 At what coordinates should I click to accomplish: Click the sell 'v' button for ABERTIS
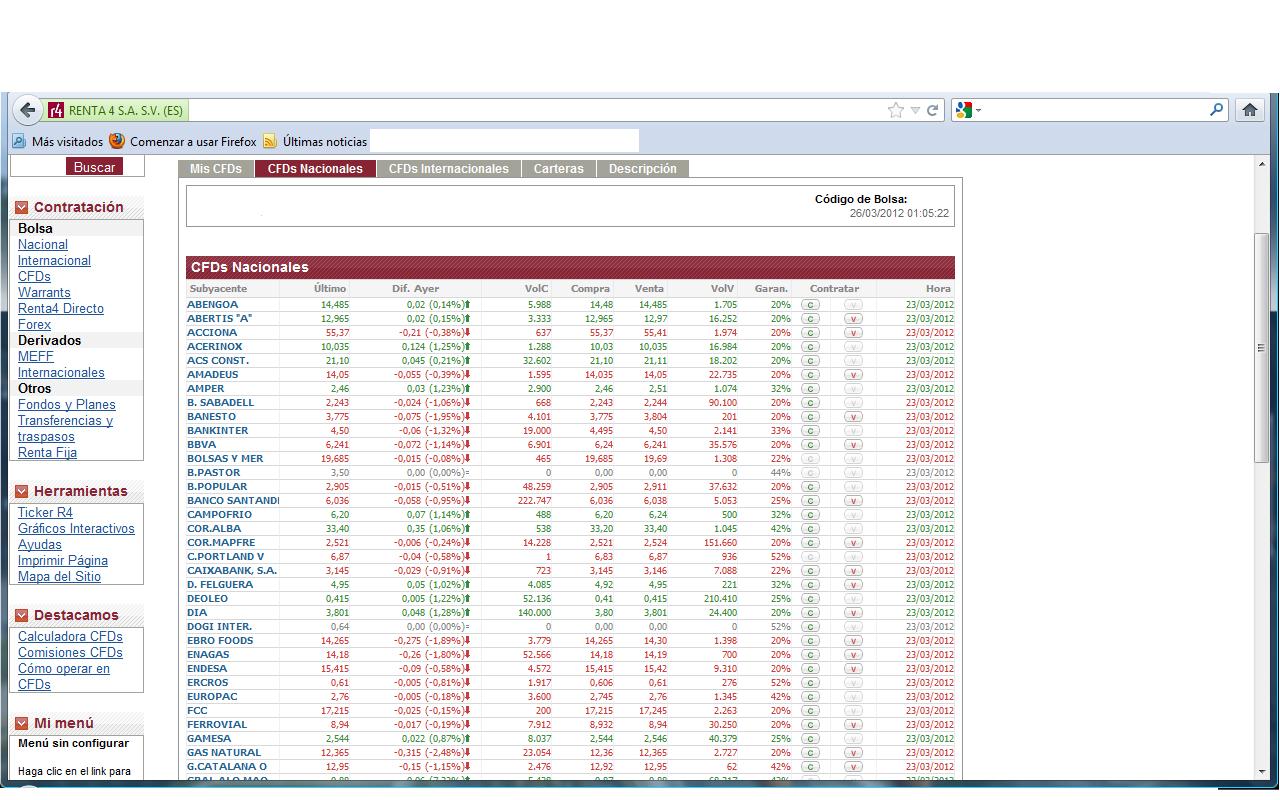(853, 319)
